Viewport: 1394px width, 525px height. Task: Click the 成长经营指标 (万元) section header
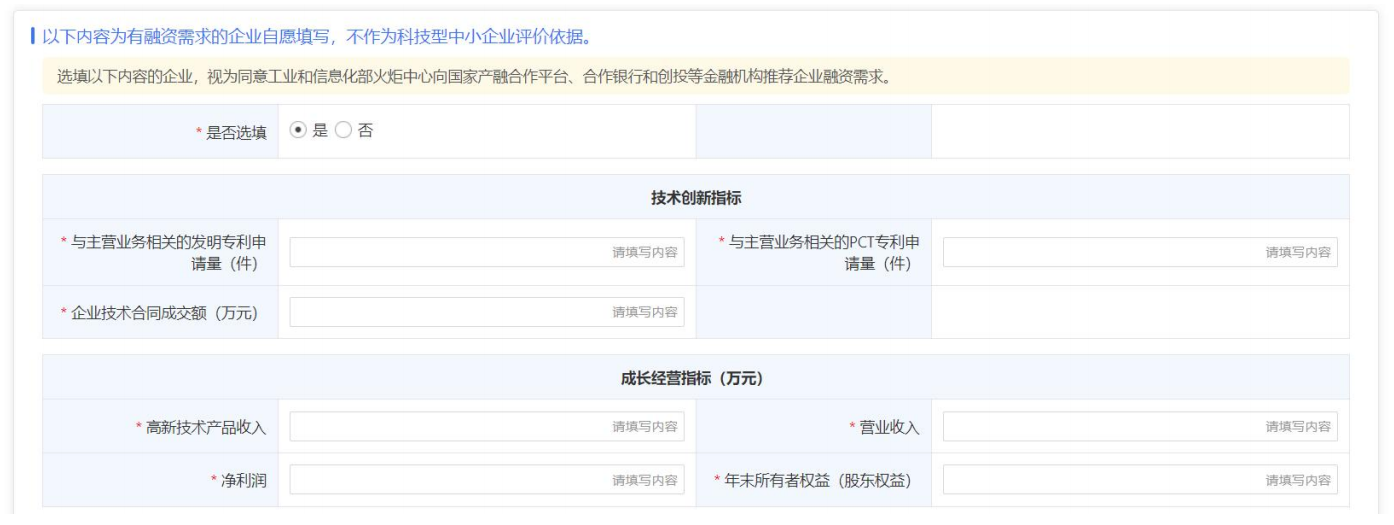[695, 378]
